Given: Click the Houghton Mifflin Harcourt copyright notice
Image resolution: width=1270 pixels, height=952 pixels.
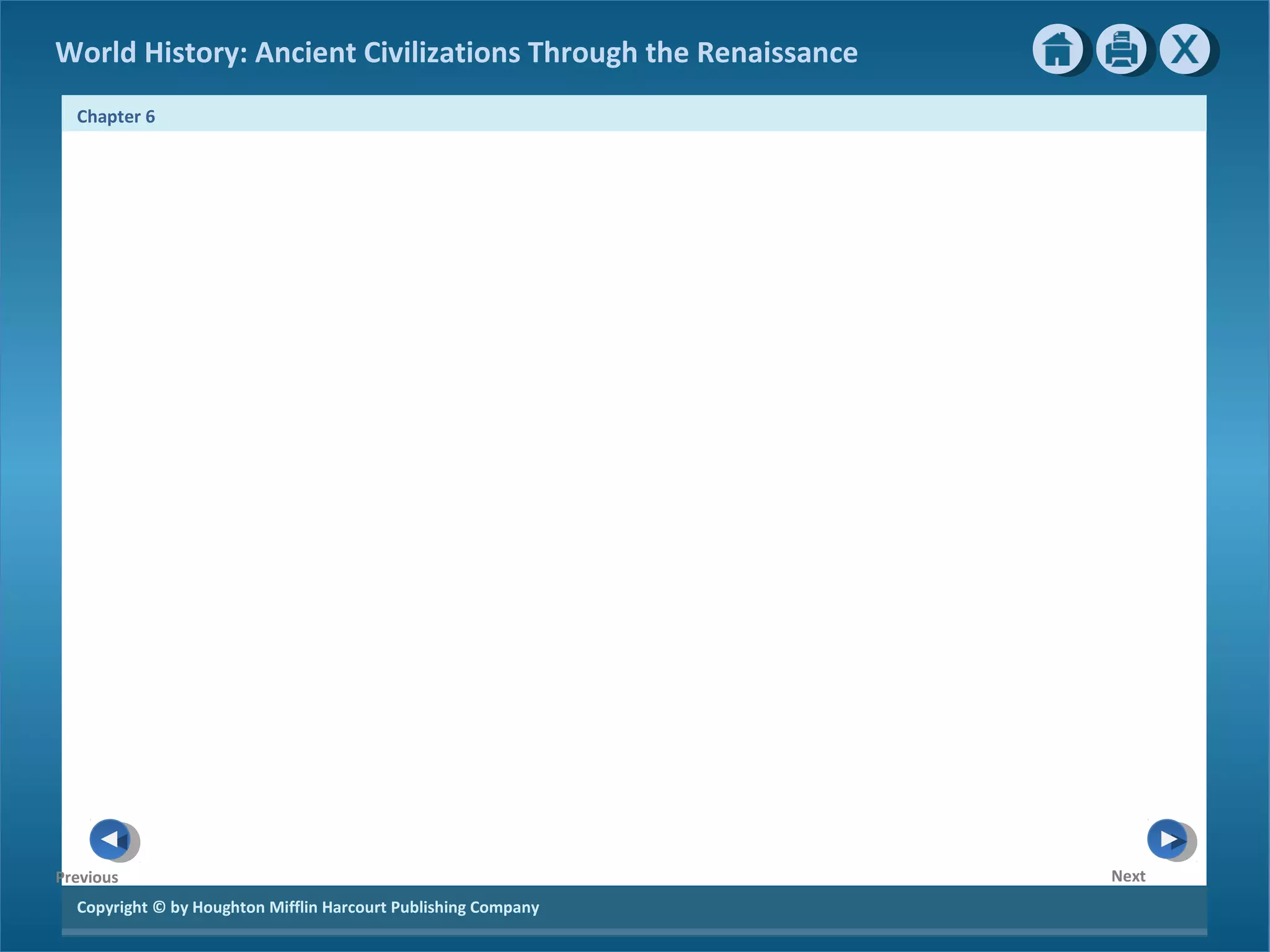Looking at the screenshot, I should tap(308, 907).
